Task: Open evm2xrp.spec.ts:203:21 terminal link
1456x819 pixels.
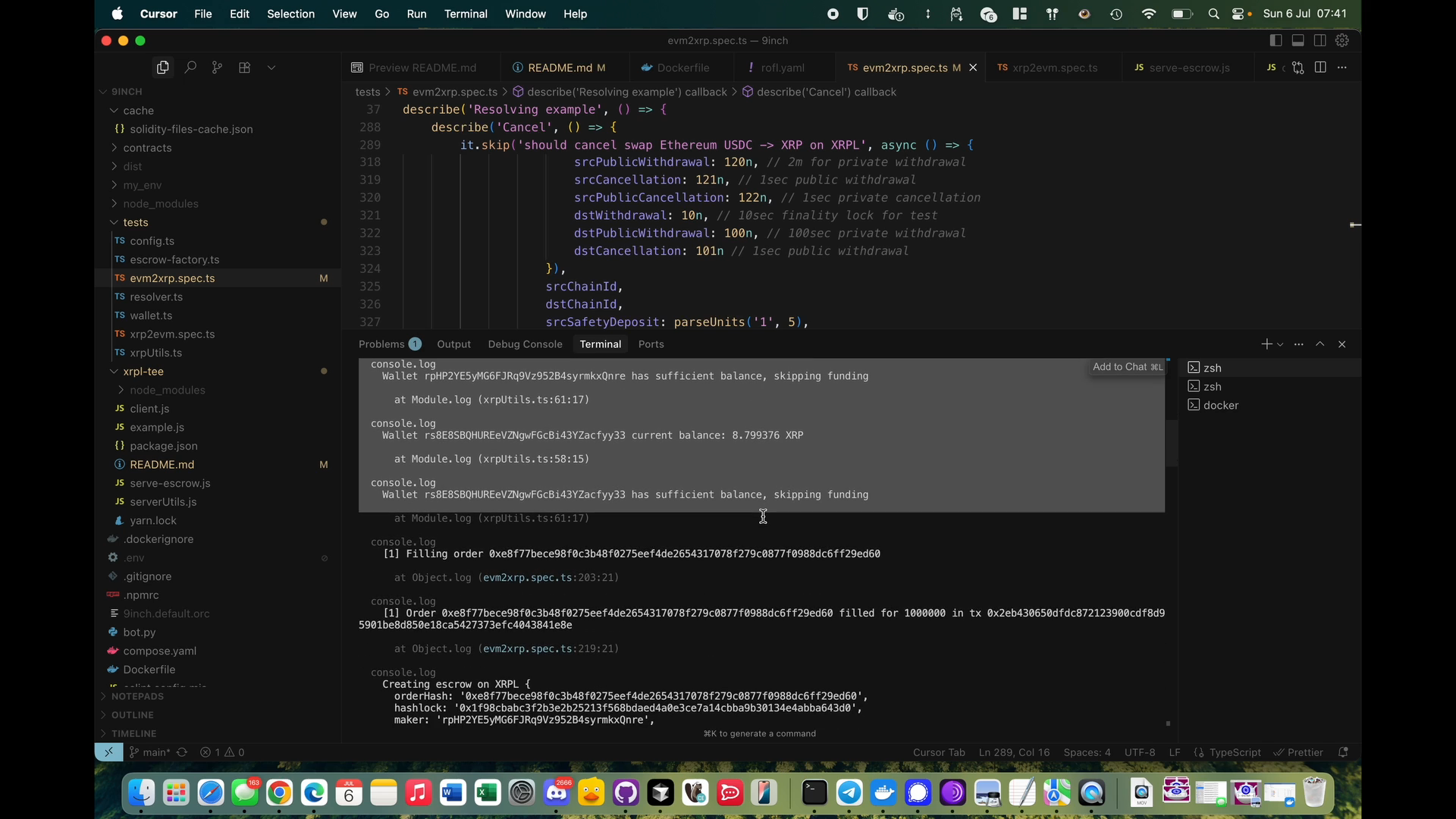Action: click(548, 578)
